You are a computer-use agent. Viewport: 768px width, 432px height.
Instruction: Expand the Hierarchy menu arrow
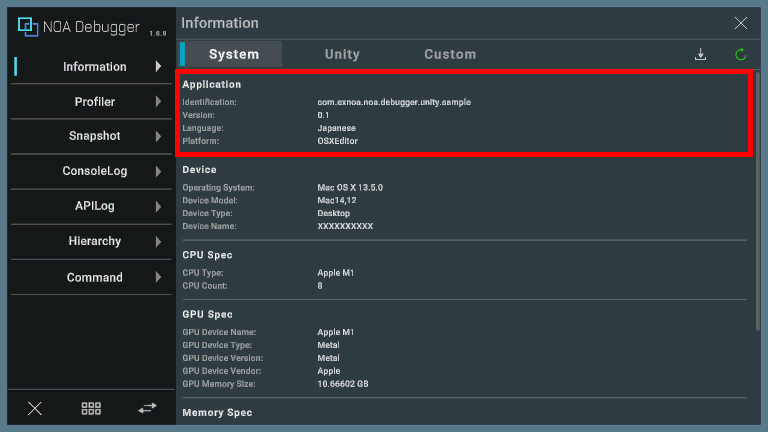(x=158, y=241)
